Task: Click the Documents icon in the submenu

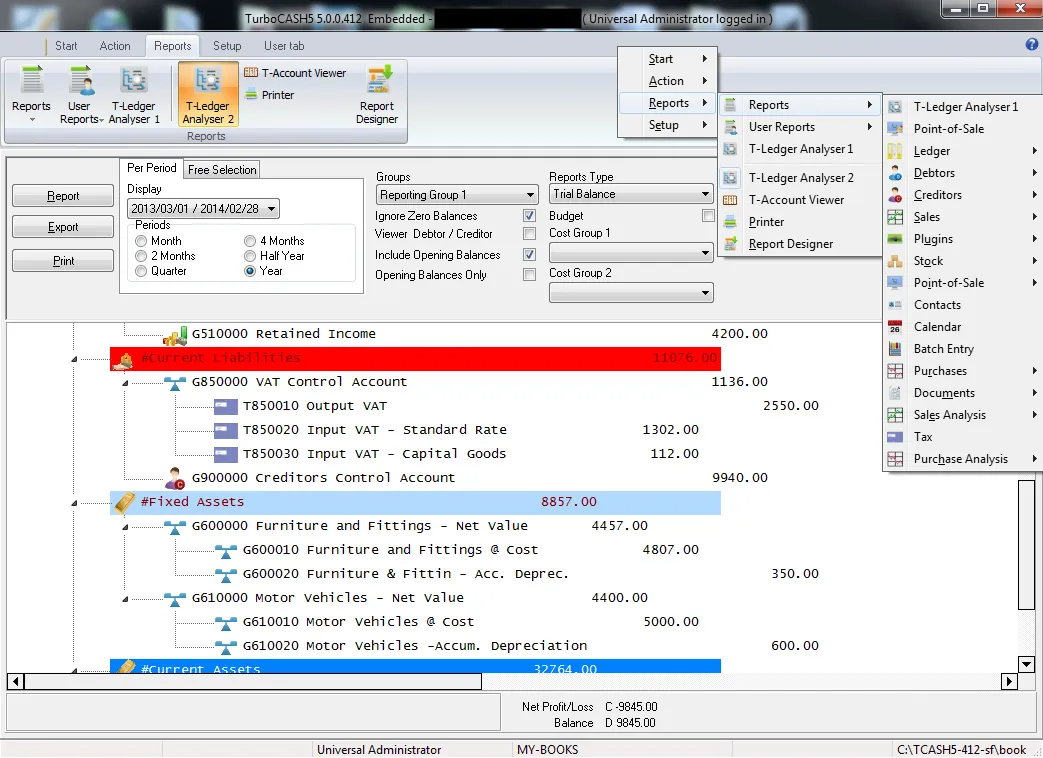Action: tap(895, 392)
